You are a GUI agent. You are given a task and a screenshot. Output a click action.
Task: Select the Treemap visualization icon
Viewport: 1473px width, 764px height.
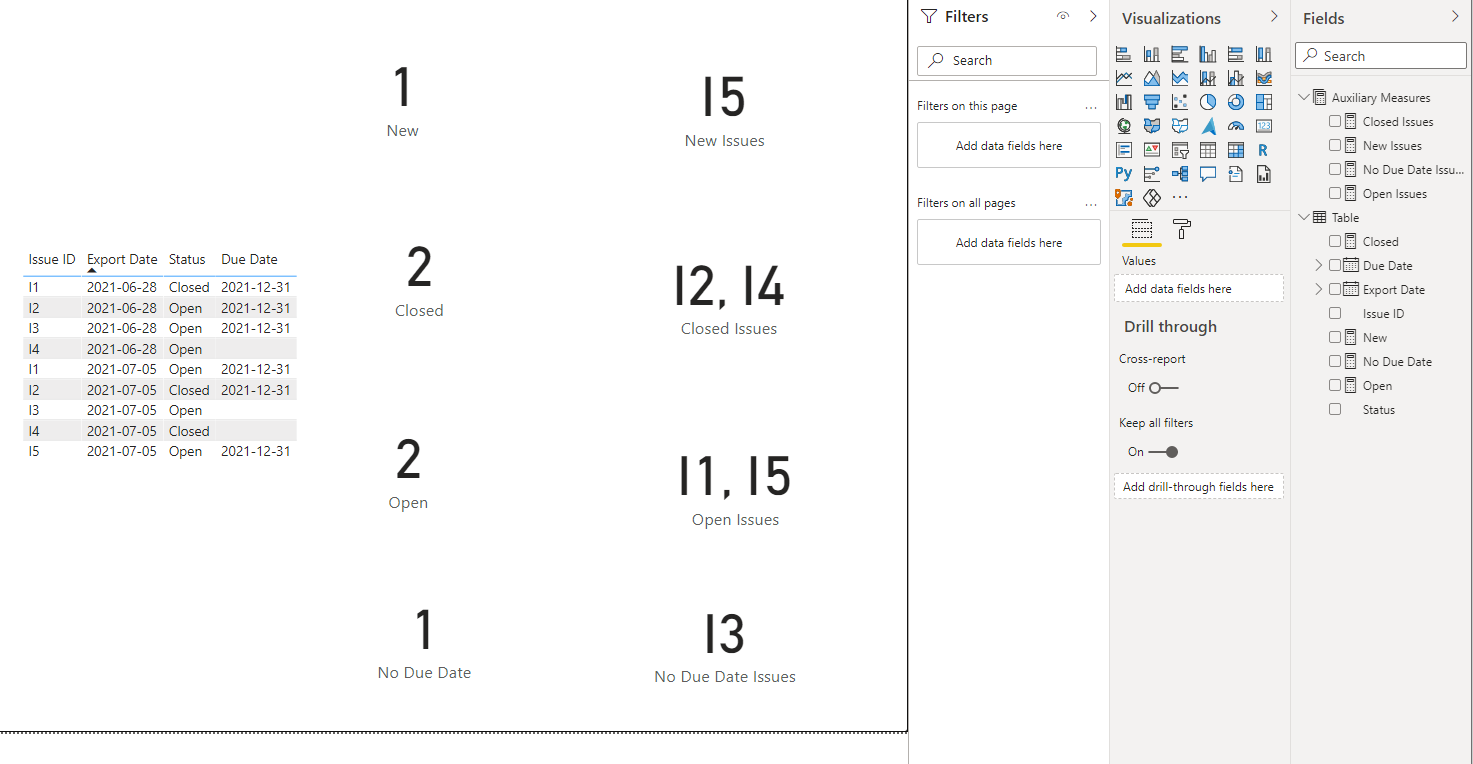click(x=1264, y=102)
